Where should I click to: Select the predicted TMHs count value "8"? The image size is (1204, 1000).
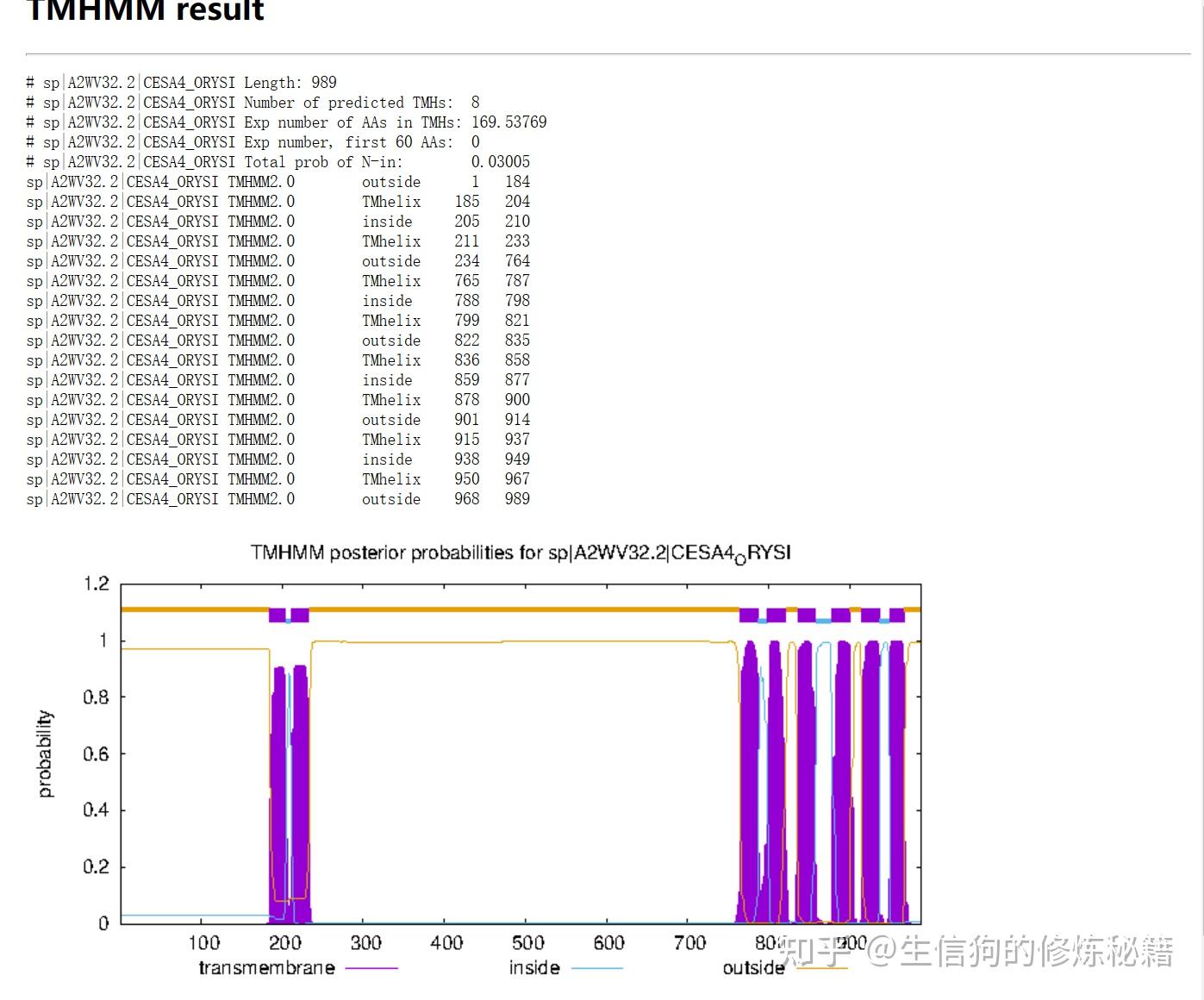(x=475, y=103)
